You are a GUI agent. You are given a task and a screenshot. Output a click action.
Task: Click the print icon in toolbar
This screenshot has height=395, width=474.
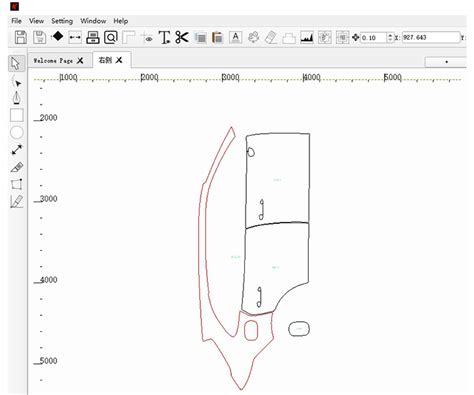coord(93,37)
